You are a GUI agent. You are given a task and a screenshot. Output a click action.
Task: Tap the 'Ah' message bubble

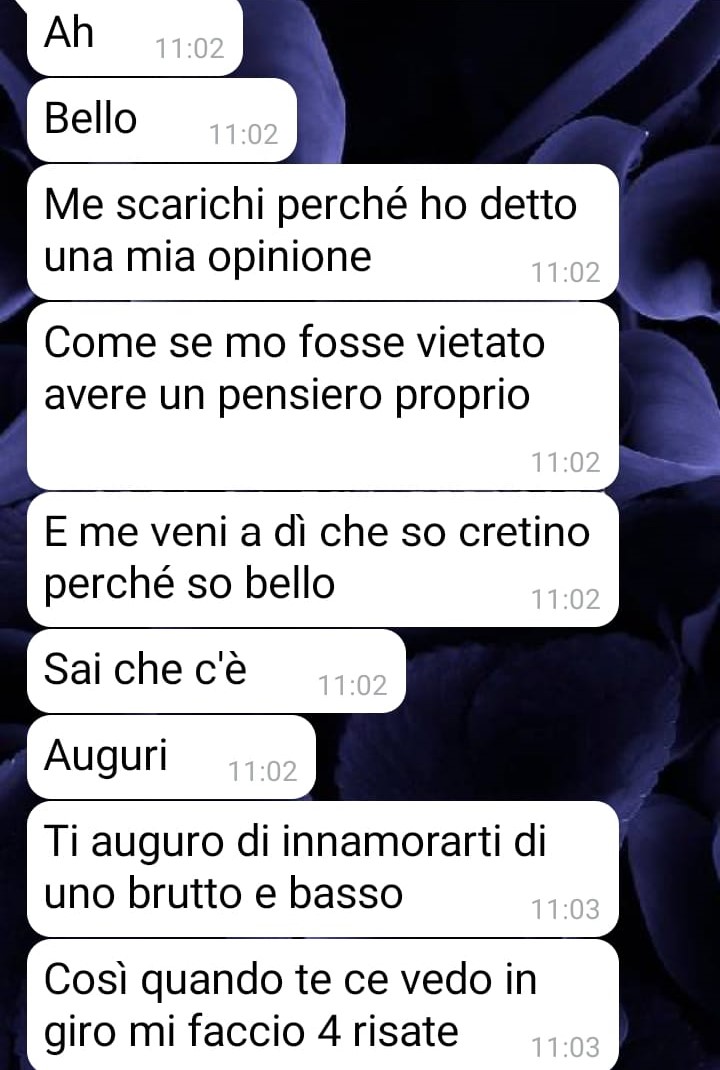click(x=134, y=38)
